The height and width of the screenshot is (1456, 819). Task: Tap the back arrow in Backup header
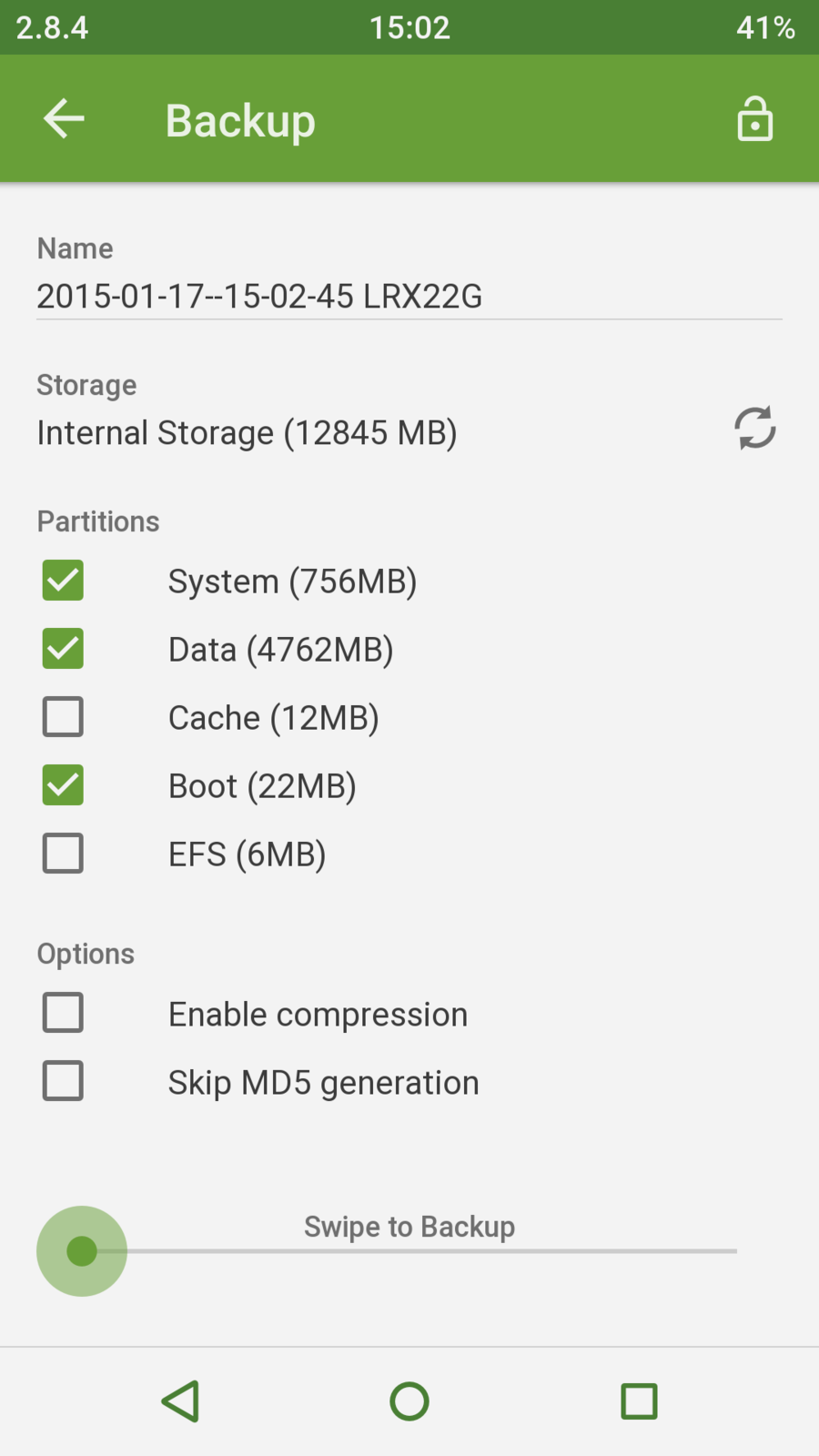[64, 119]
